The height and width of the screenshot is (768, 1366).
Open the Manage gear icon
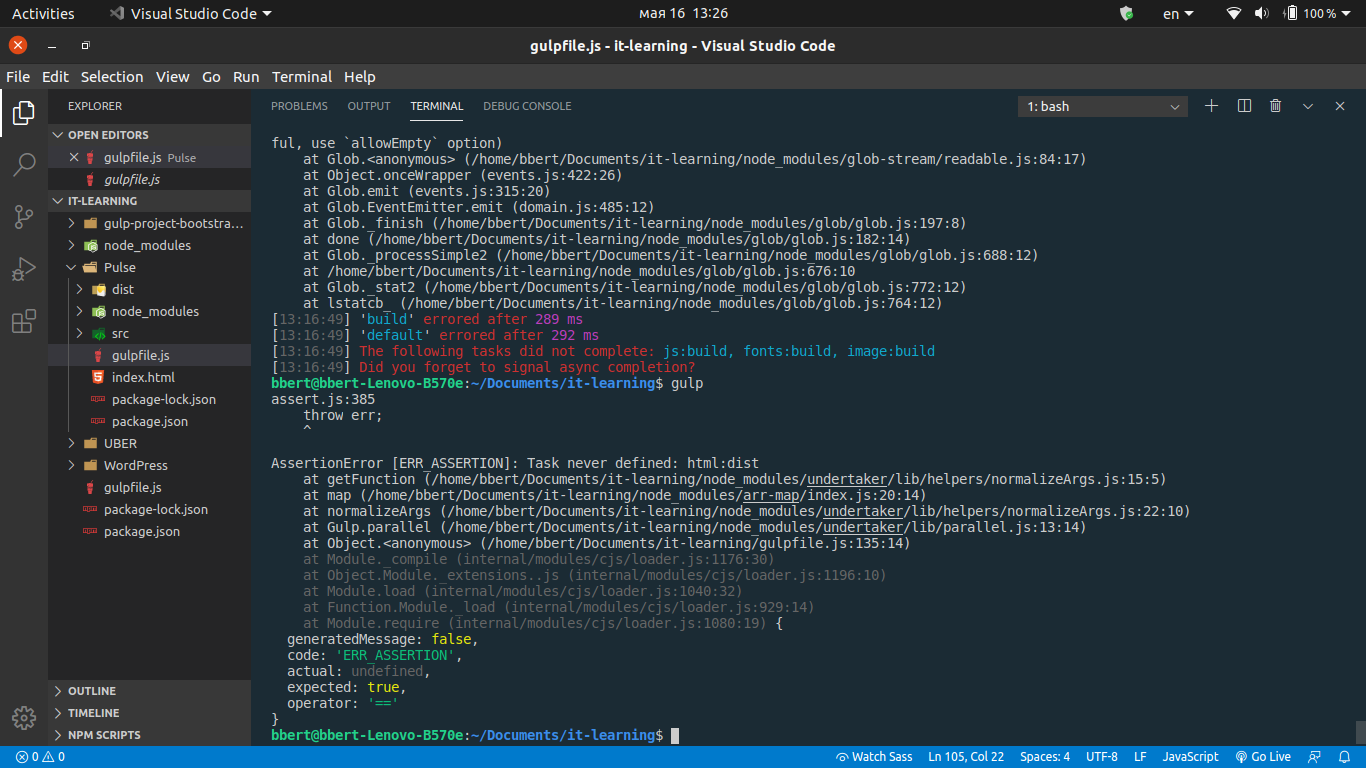click(24, 718)
